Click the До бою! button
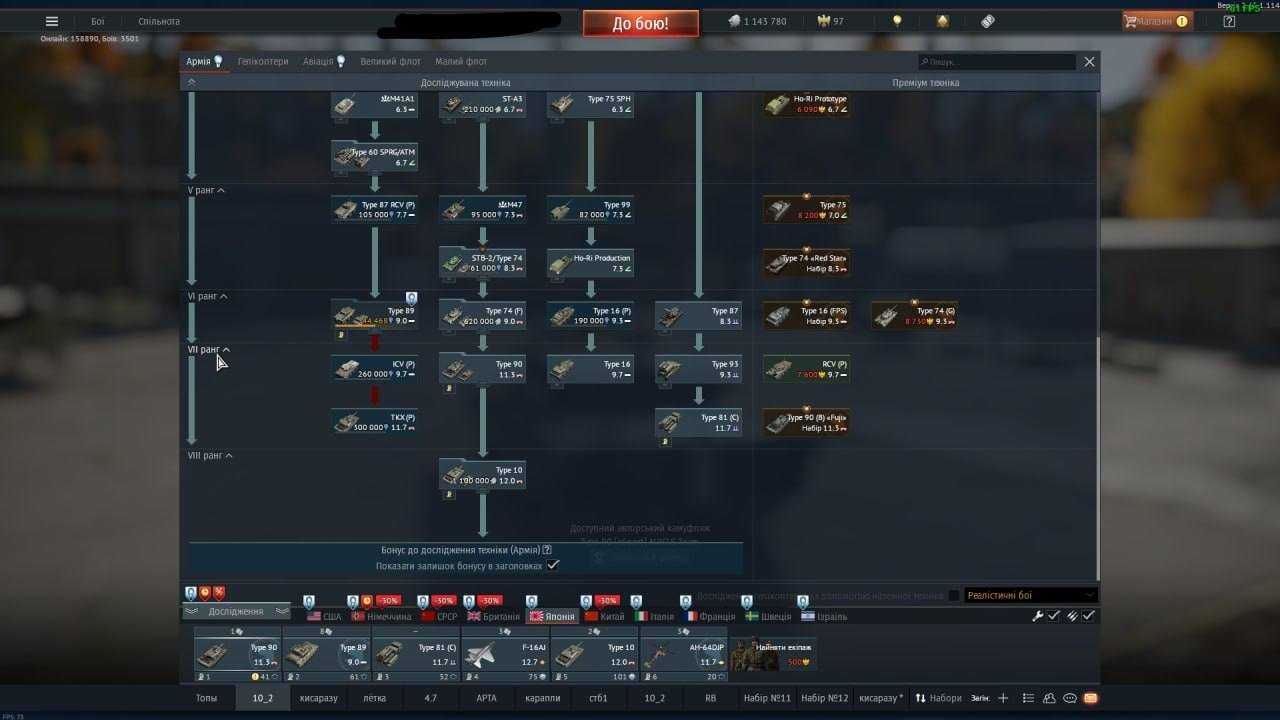 (641, 23)
